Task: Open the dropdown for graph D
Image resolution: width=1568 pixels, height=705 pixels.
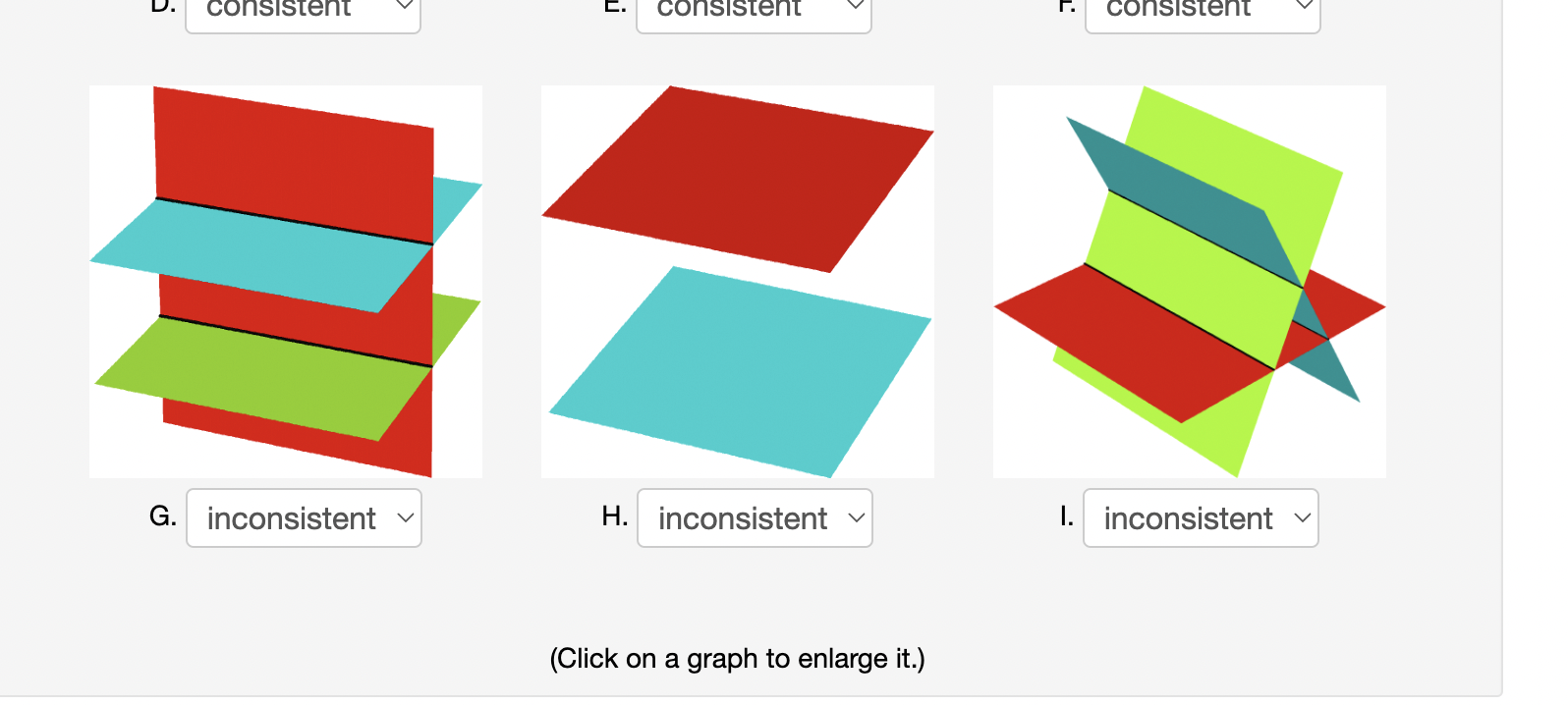Action: (x=303, y=12)
